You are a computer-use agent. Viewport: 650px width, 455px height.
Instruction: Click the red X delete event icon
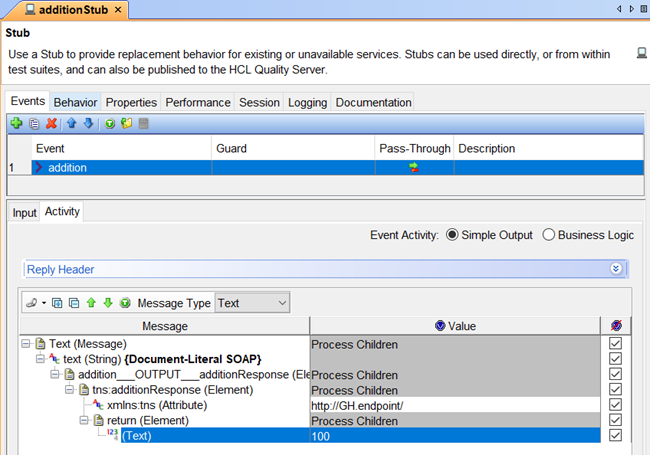[51, 123]
